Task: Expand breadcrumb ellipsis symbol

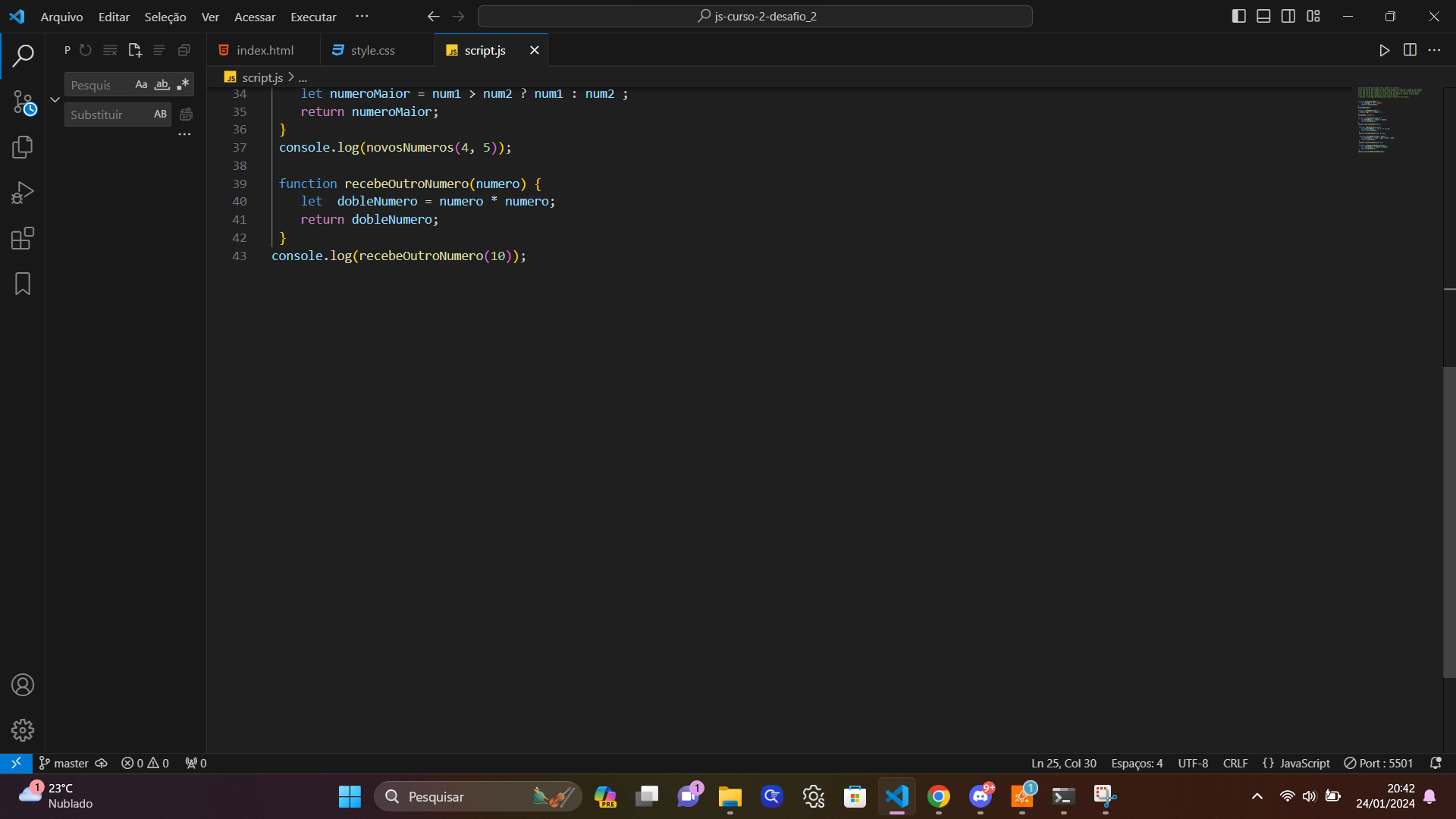Action: (303, 77)
